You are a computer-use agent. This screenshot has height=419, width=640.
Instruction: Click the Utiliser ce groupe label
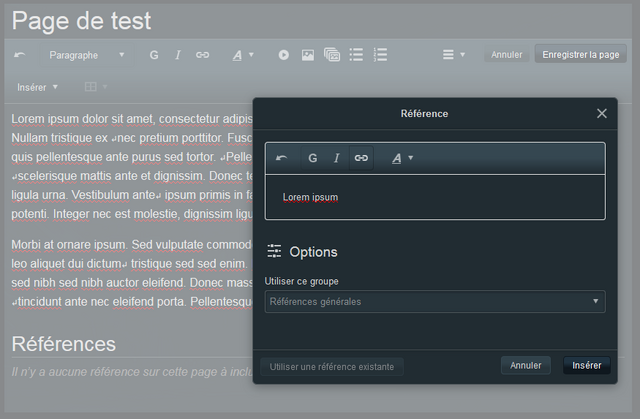click(301, 281)
